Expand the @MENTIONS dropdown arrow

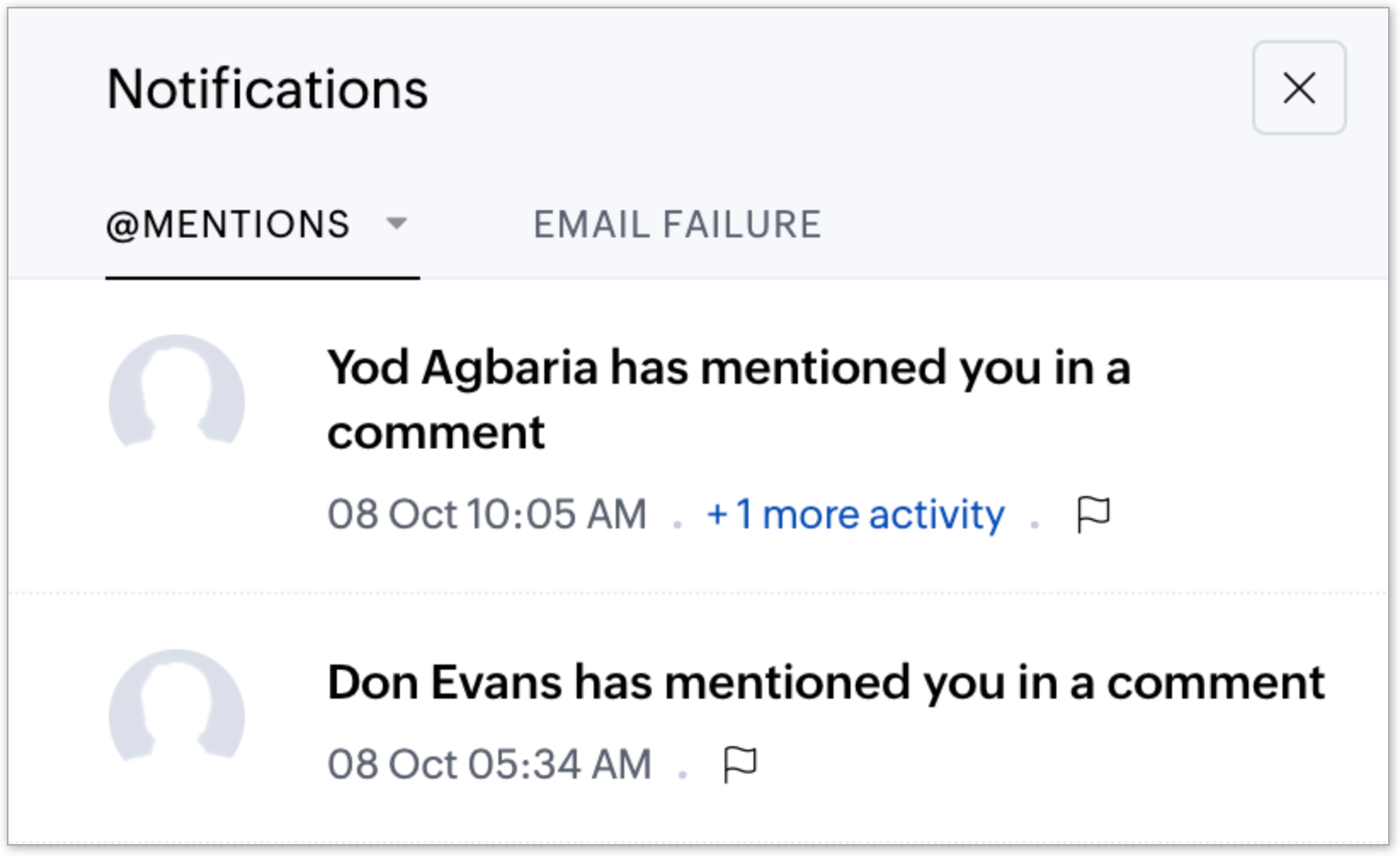pos(396,225)
